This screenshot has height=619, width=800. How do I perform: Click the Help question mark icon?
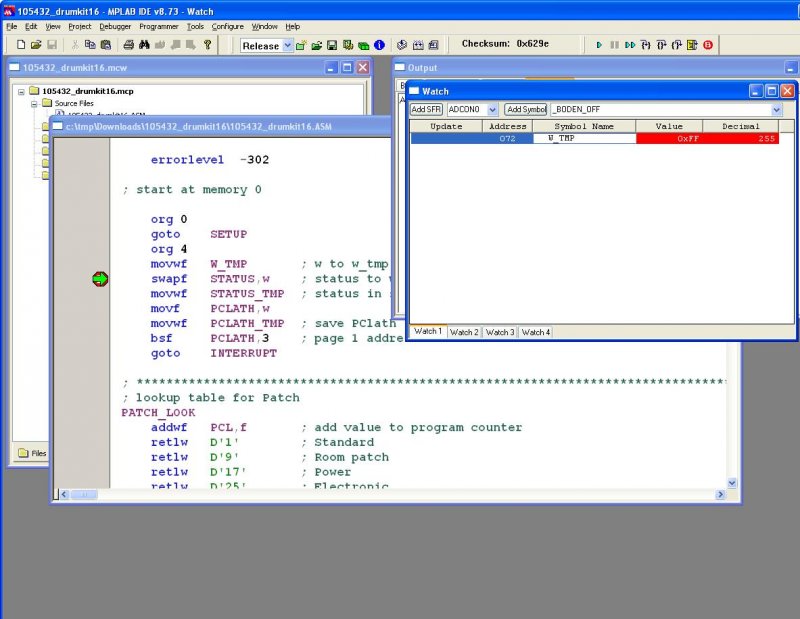[207, 45]
